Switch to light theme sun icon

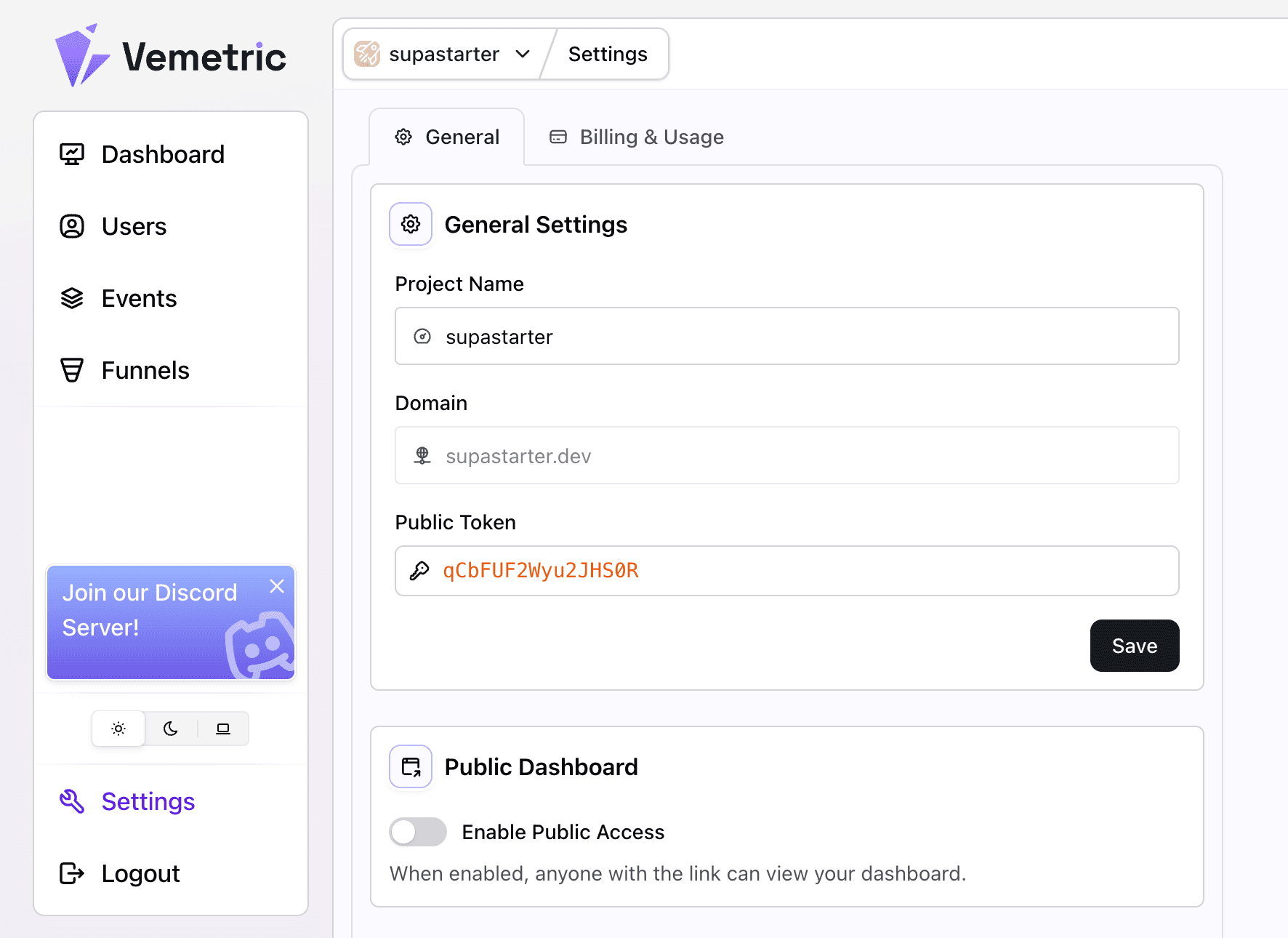118,729
